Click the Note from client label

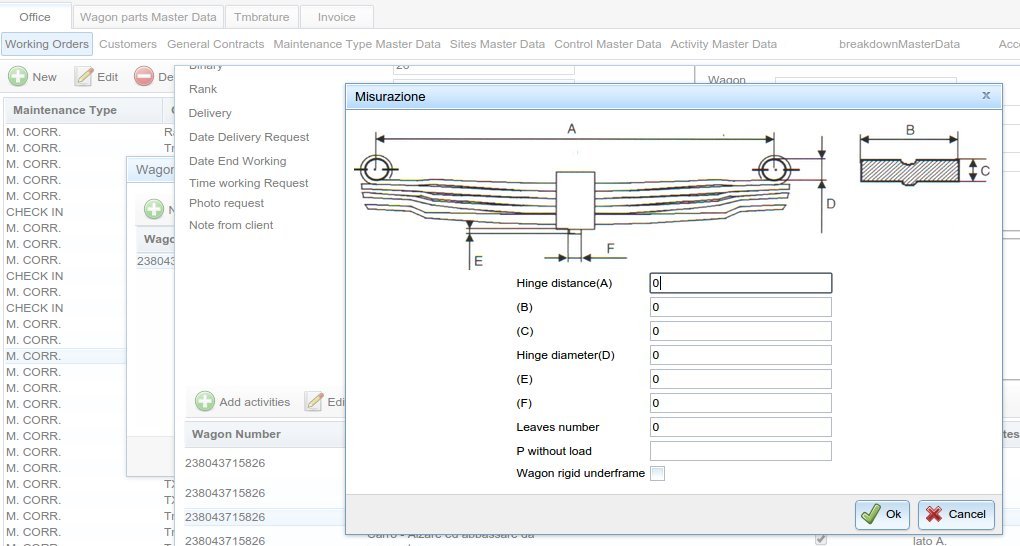tap(231, 225)
